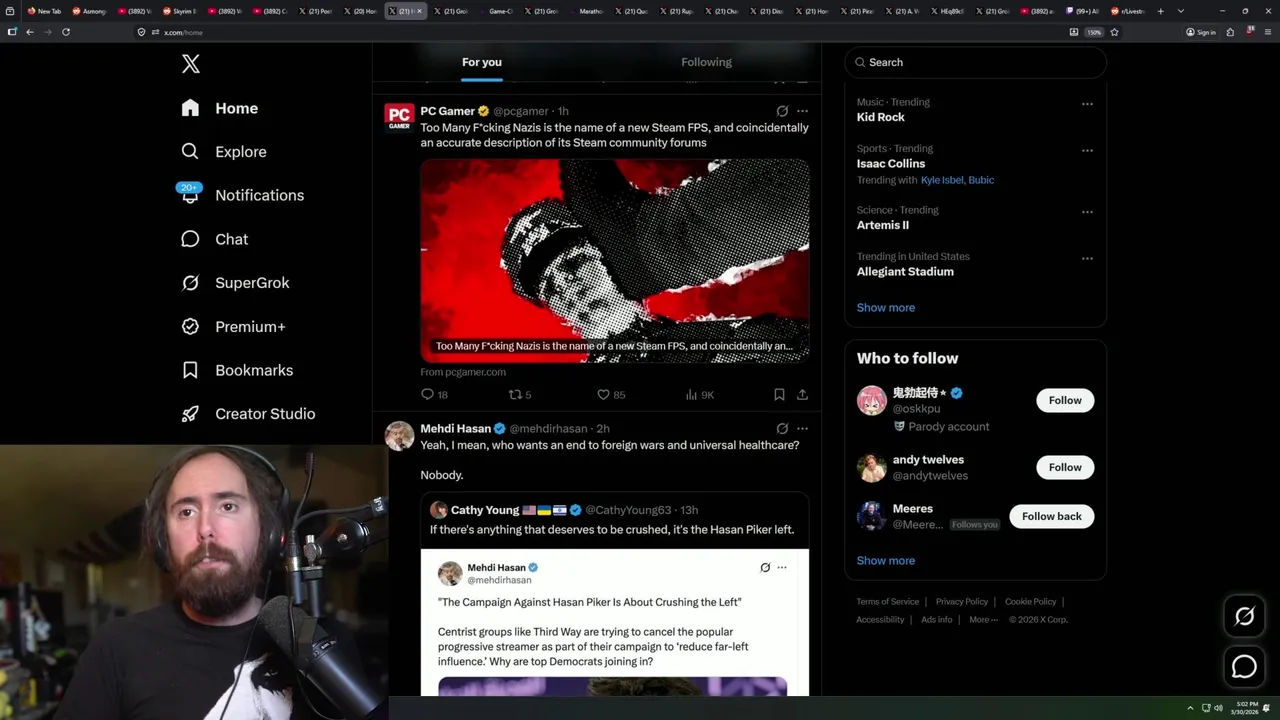Screen dimensions: 1280x720
Task: Reload the page in browser
Action: click(66, 32)
